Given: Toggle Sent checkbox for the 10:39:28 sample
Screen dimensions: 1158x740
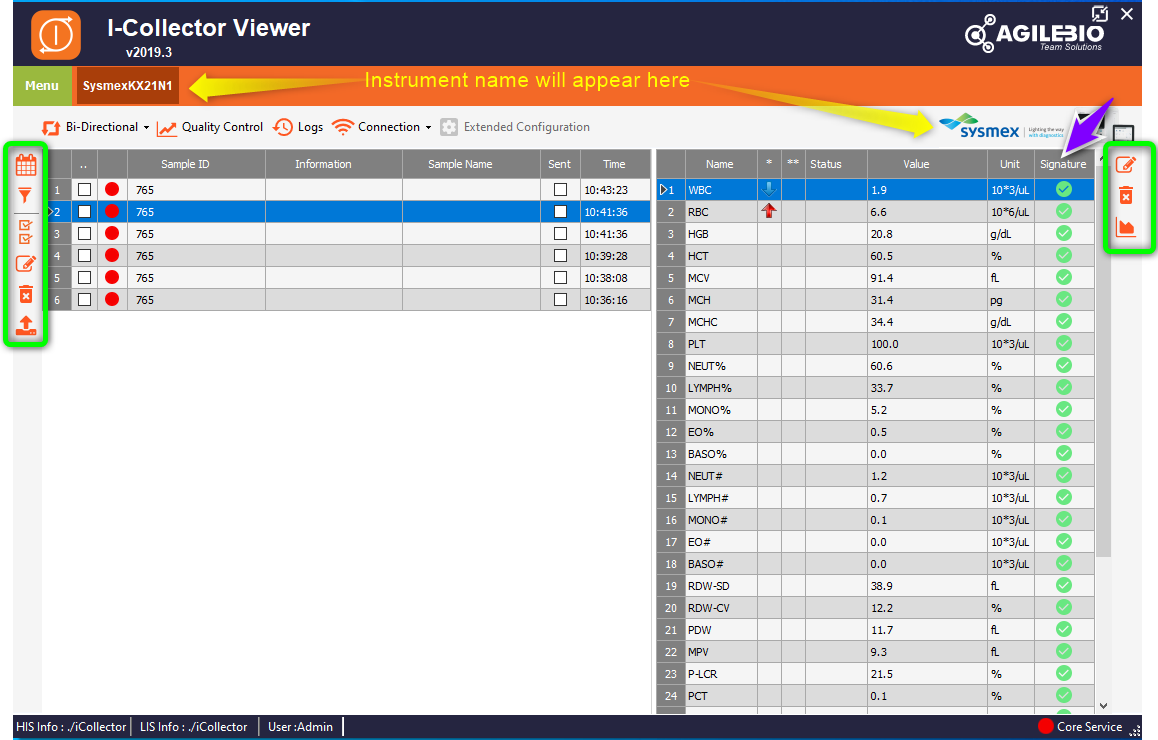Looking at the screenshot, I should [561, 256].
